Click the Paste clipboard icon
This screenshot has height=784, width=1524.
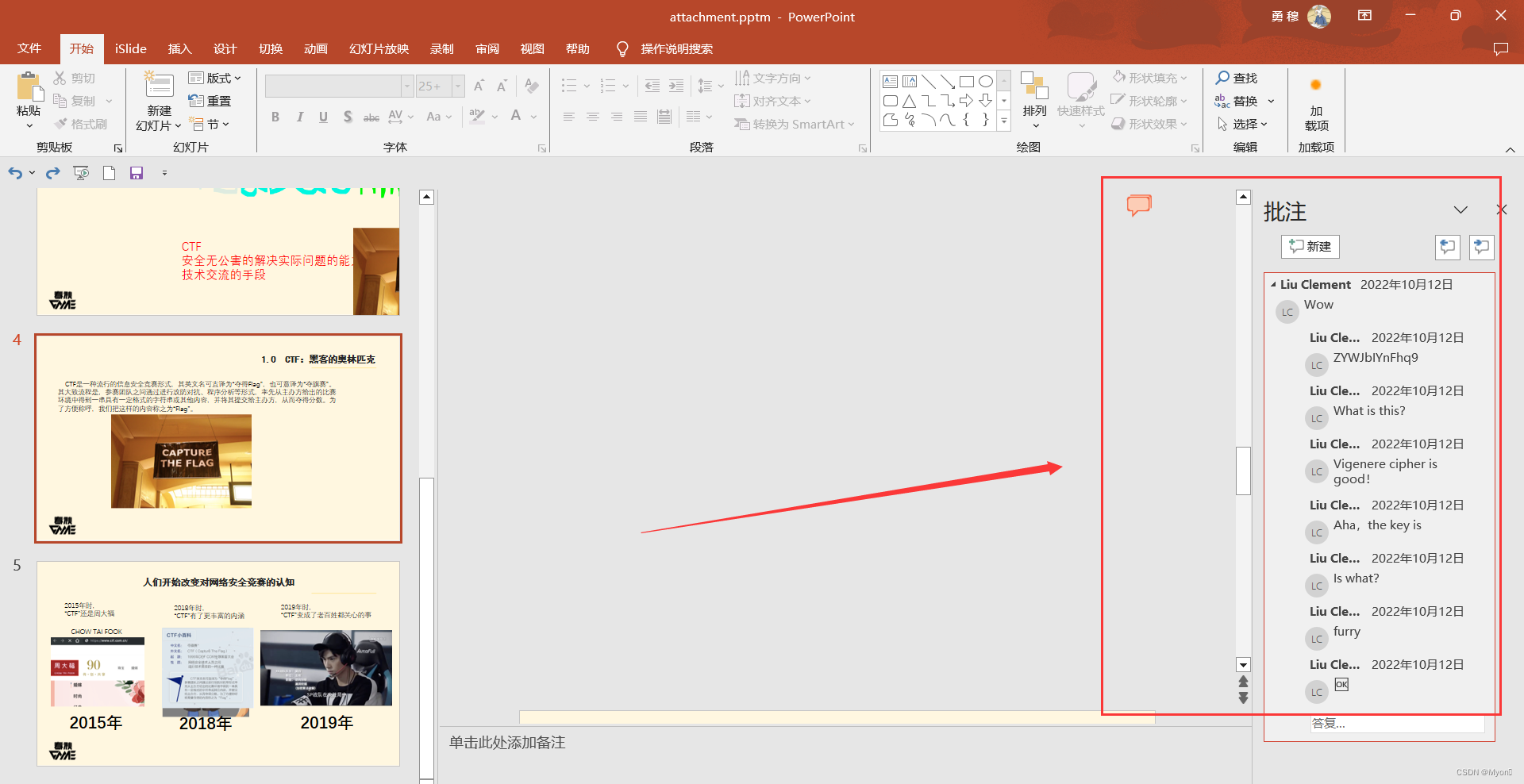[x=29, y=86]
